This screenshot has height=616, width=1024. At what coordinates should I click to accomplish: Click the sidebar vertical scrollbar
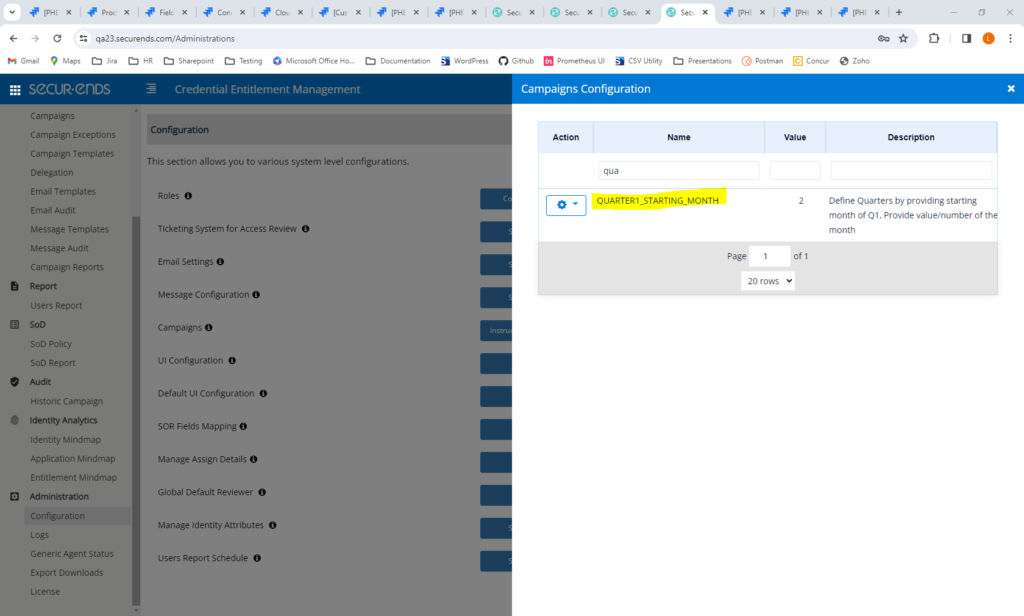[x=136, y=410]
